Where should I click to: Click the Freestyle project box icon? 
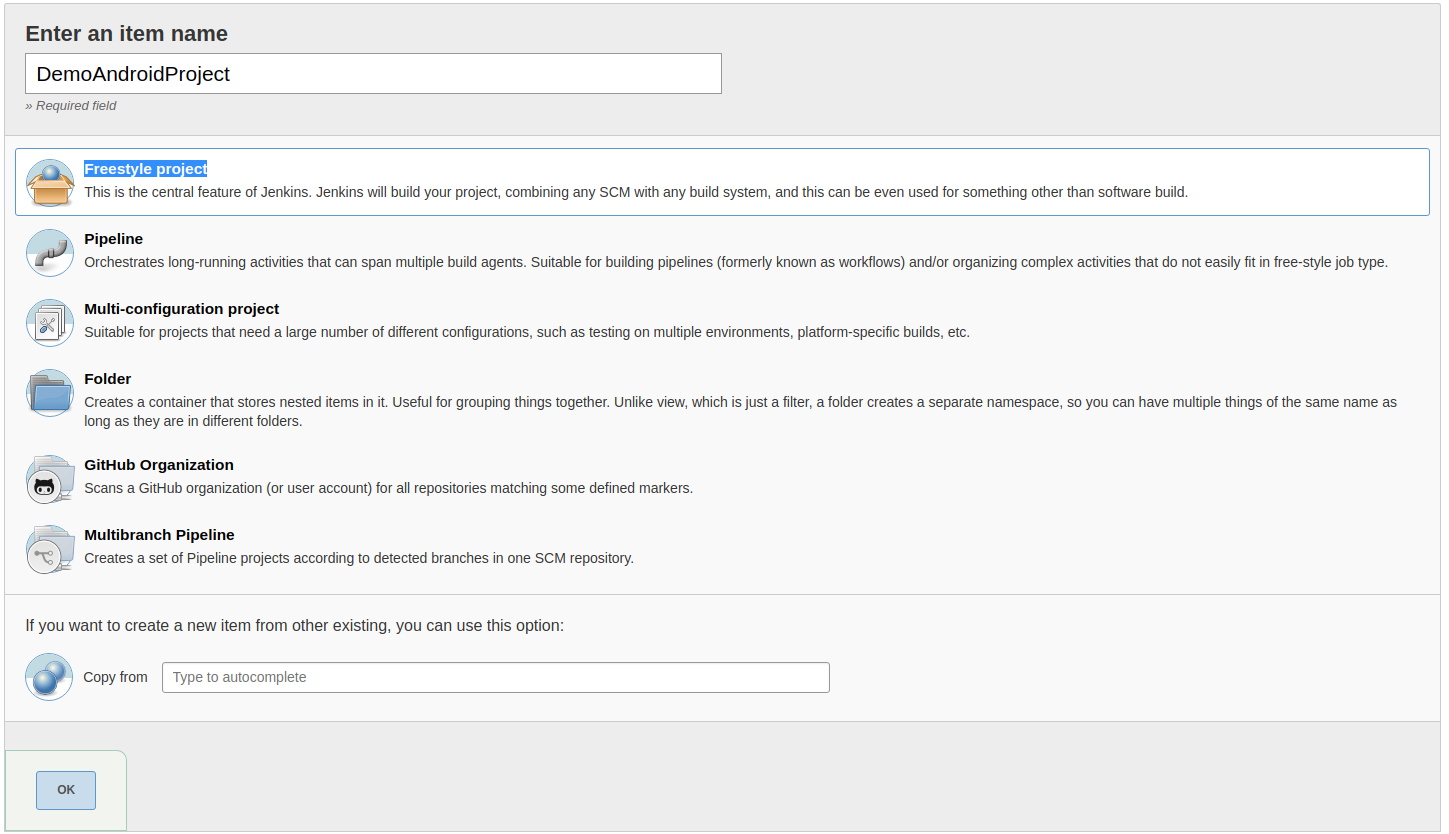[x=50, y=183]
